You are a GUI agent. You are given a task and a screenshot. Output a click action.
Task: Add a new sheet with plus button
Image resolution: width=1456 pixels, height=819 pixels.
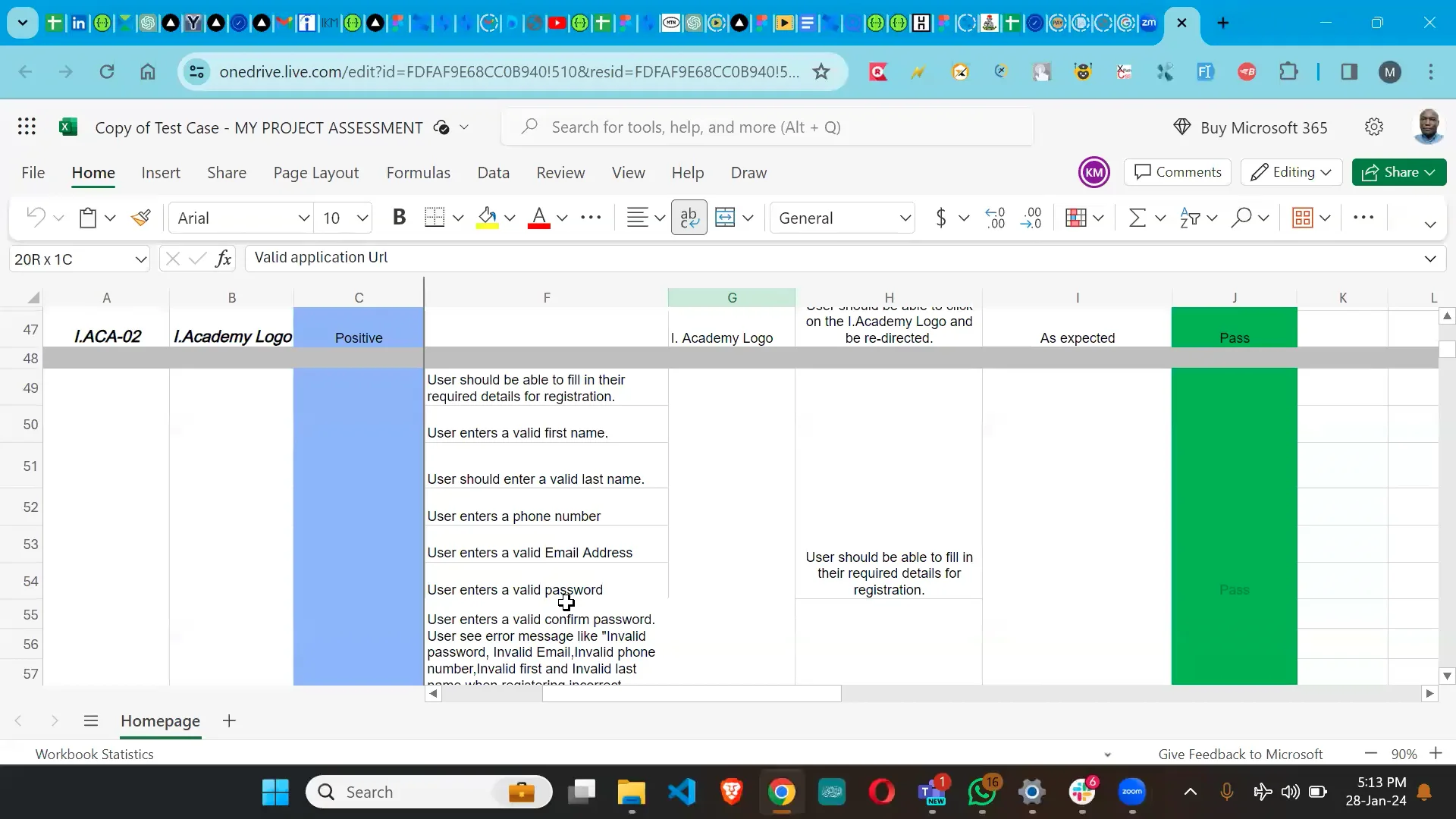tap(229, 720)
